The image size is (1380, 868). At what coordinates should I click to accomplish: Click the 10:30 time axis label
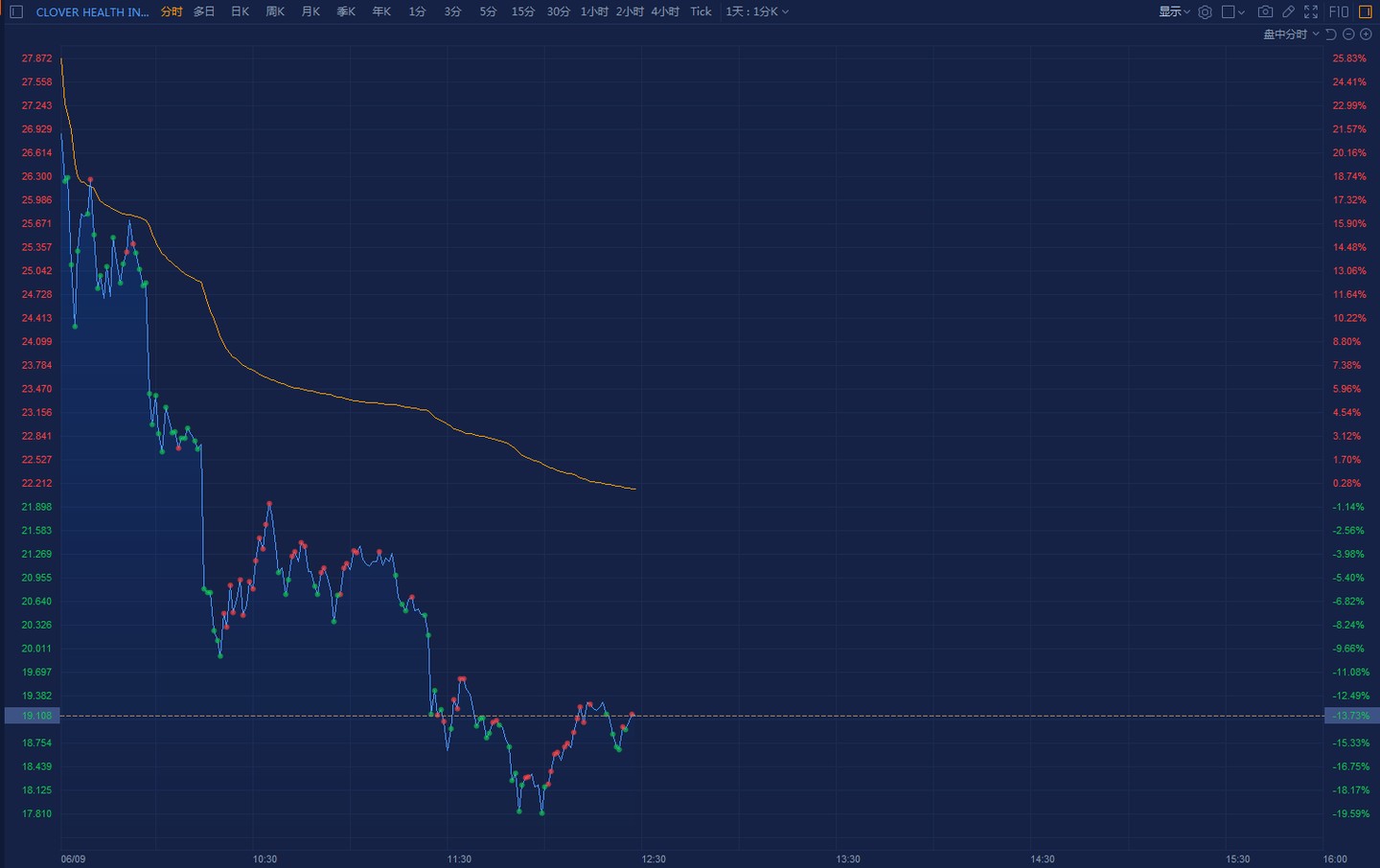[x=264, y=858]
